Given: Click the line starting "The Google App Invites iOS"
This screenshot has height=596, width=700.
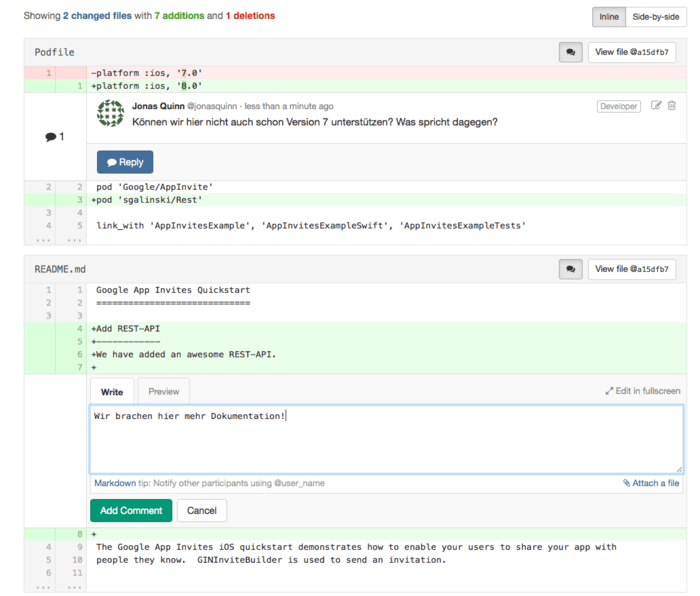Looking at the screenshot, I should [355, 547].
